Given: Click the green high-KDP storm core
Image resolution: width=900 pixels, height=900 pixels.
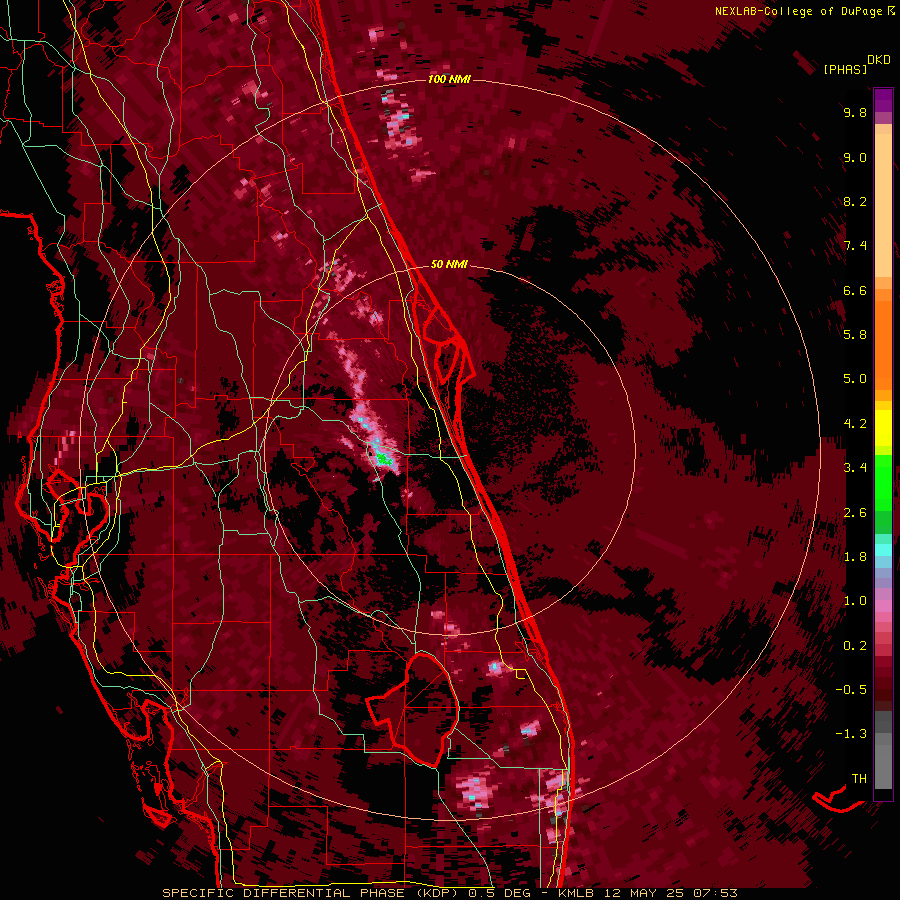Looking at the screenshot, I should pyautogui.click(x=382, y=458).
